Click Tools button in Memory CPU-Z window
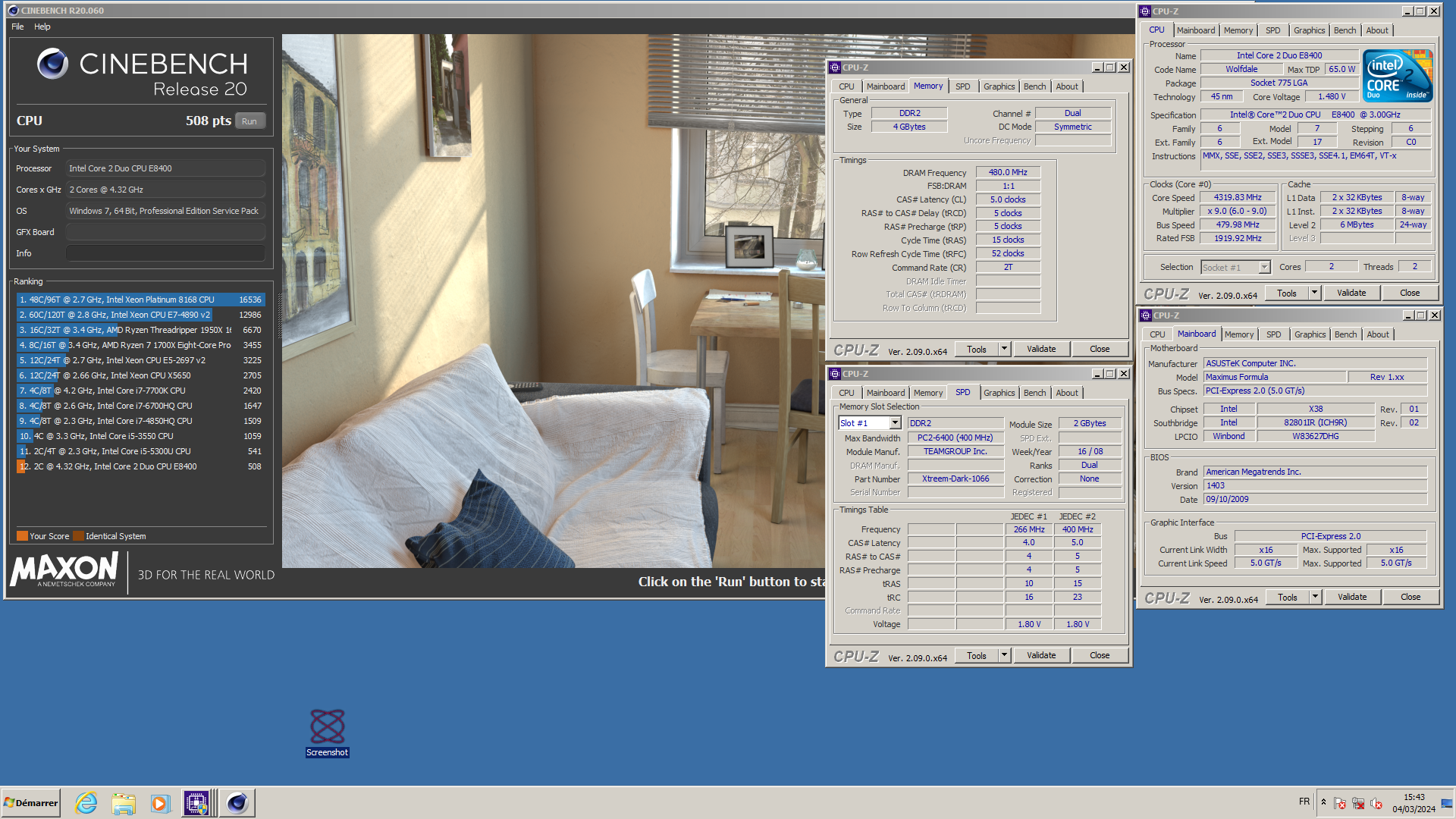The height and width of the screenshot is (819, 1456). click(x=977, y=349)
